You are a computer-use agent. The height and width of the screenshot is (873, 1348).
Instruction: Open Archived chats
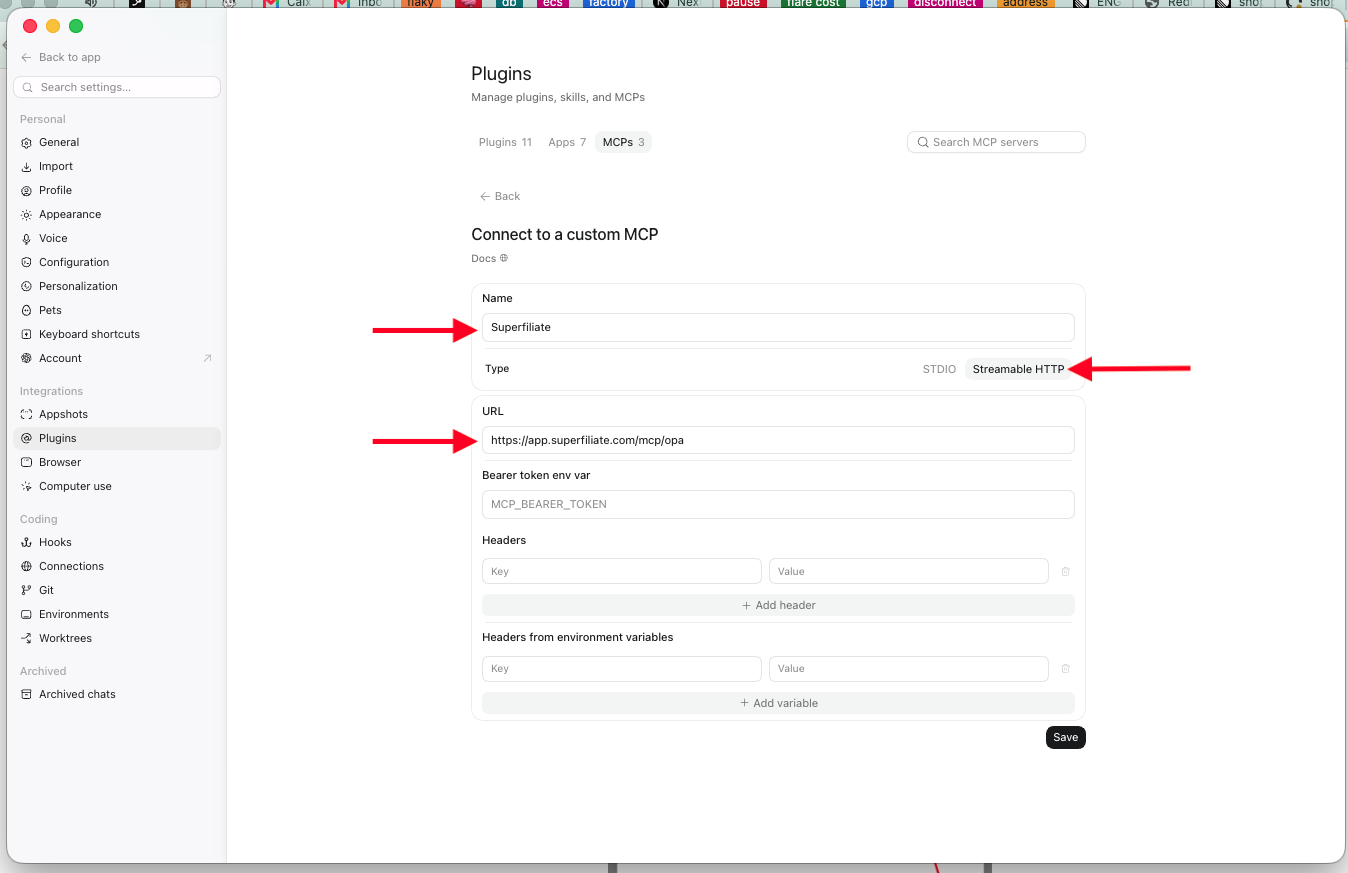tap(117, 694)
